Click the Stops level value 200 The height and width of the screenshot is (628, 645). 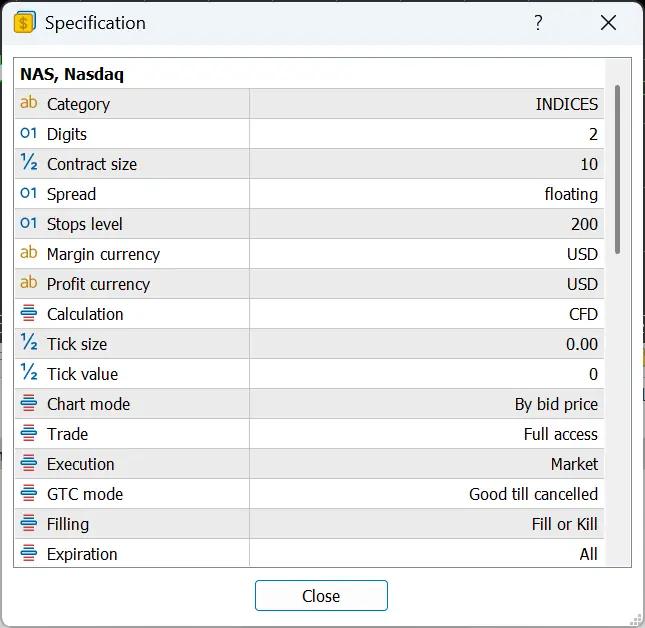[x=584, y=225]
